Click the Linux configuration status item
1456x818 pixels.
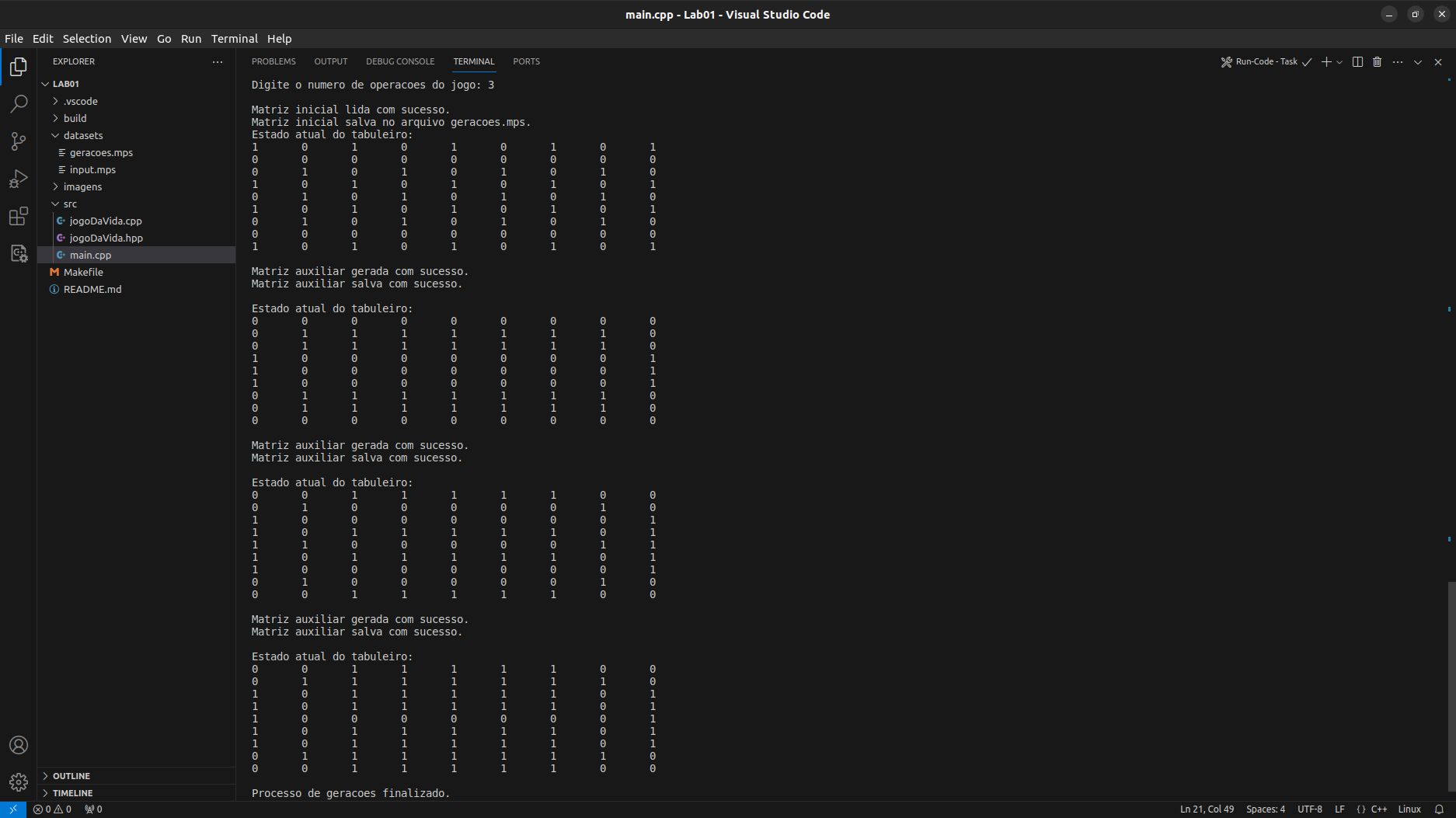click(x=1409, y=809)
